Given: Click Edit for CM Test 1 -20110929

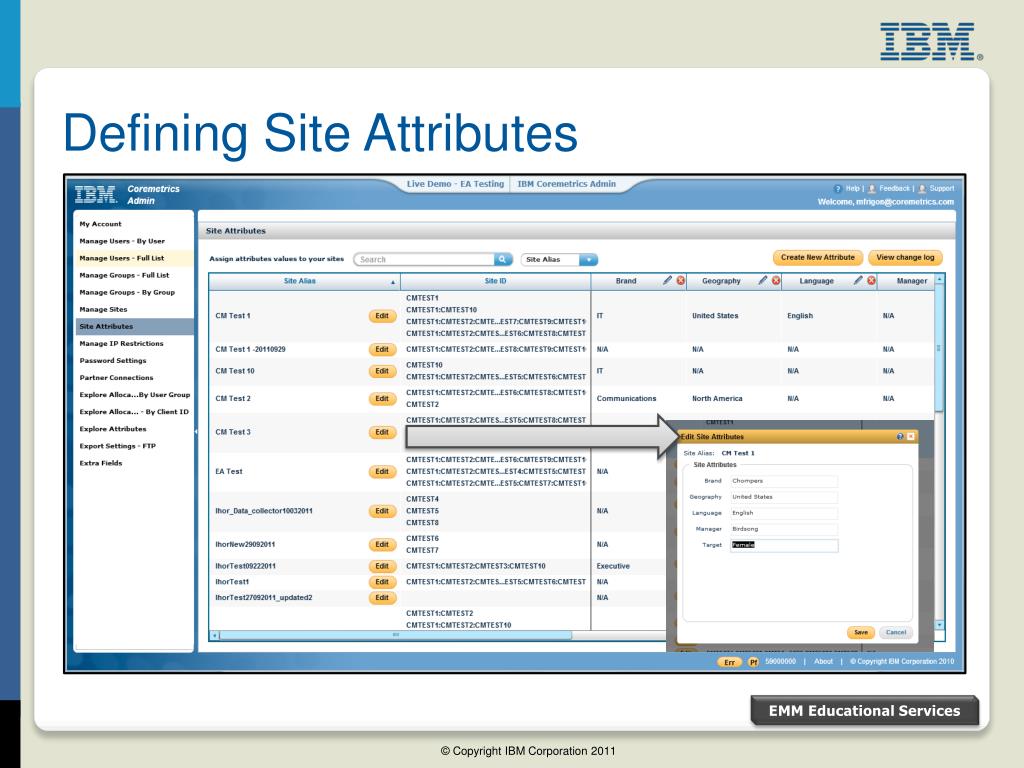Looking at the screenshot, I should (x=382, y=349).
